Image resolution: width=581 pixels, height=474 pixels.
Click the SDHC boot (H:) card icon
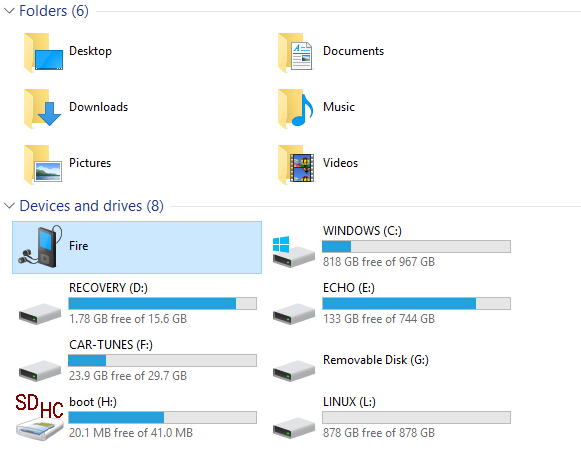click(39, 417)
